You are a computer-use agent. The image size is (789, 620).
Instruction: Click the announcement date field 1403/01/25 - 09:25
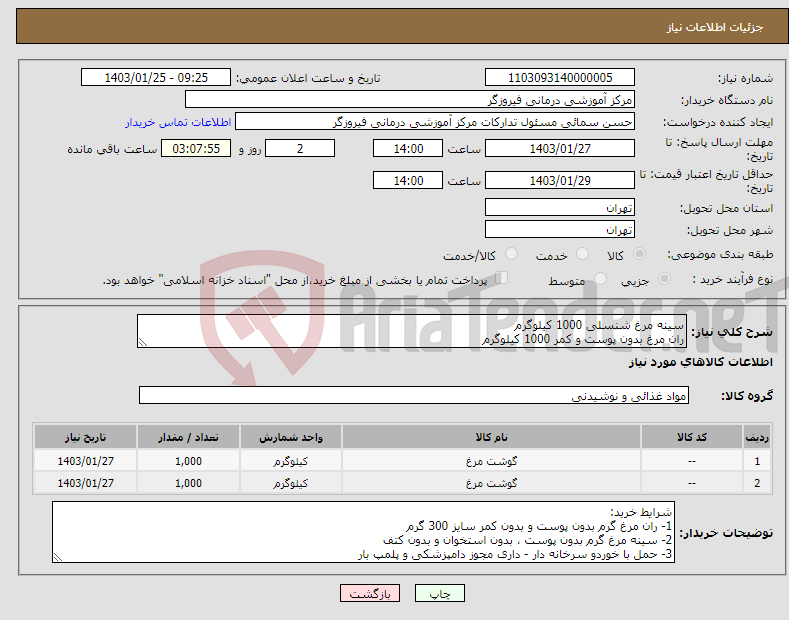[x=156, y=78]
